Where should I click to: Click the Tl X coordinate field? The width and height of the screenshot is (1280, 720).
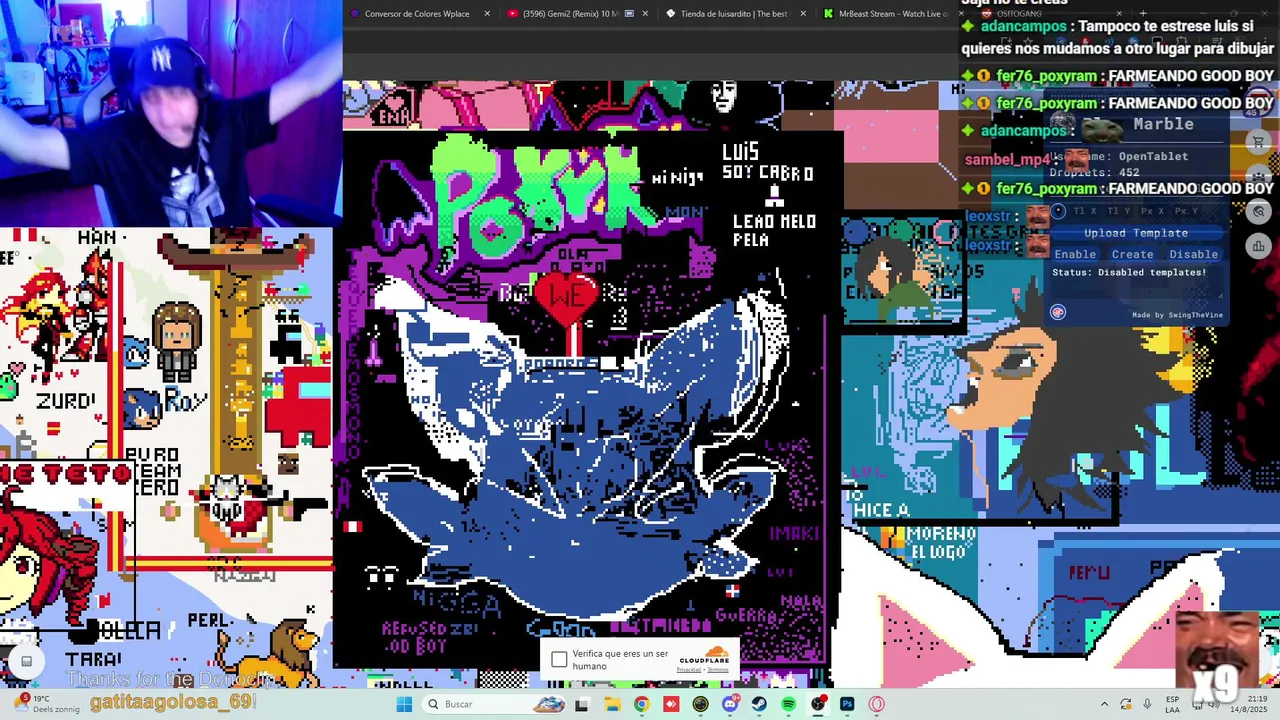[1085, 211]
